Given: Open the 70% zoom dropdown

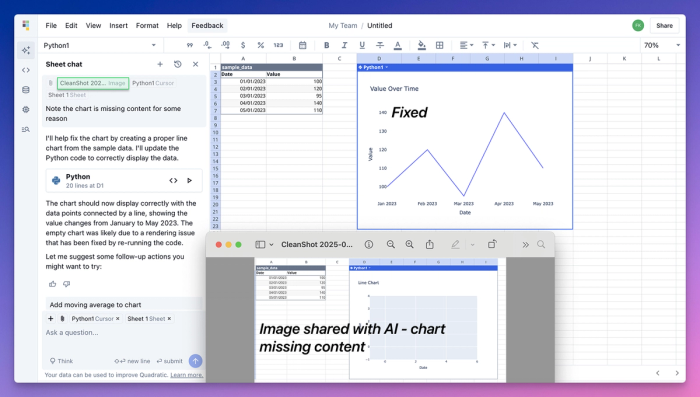Looking at the screenshot, I should point(662,45).
